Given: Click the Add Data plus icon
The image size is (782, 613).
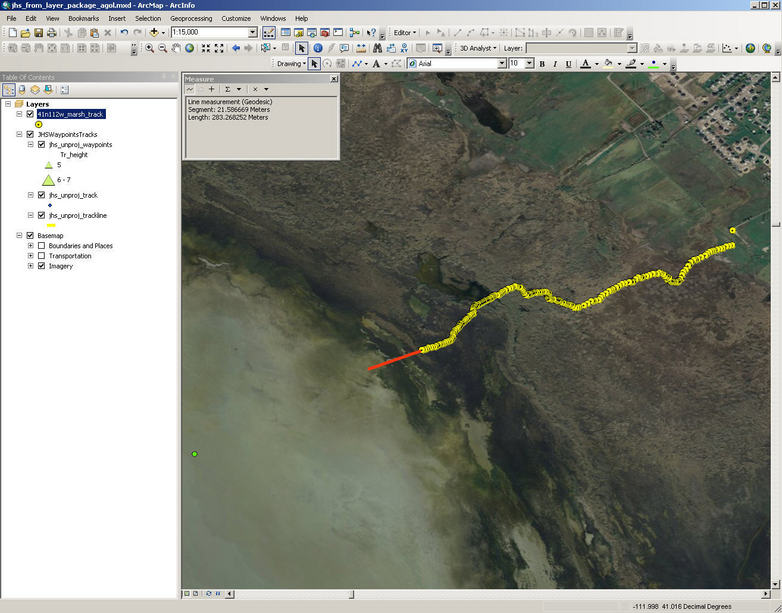Looking at the screenshot, I should click(x=154, y=32).
